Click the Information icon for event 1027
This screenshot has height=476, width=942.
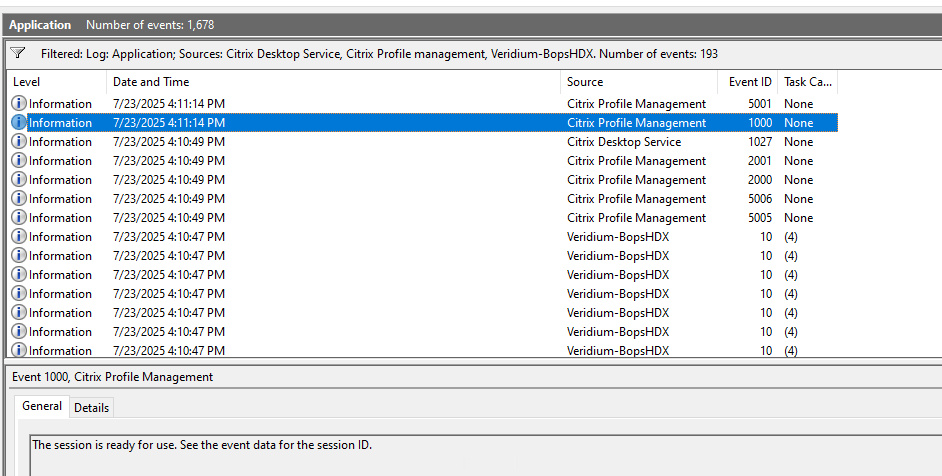pos(19,142)
